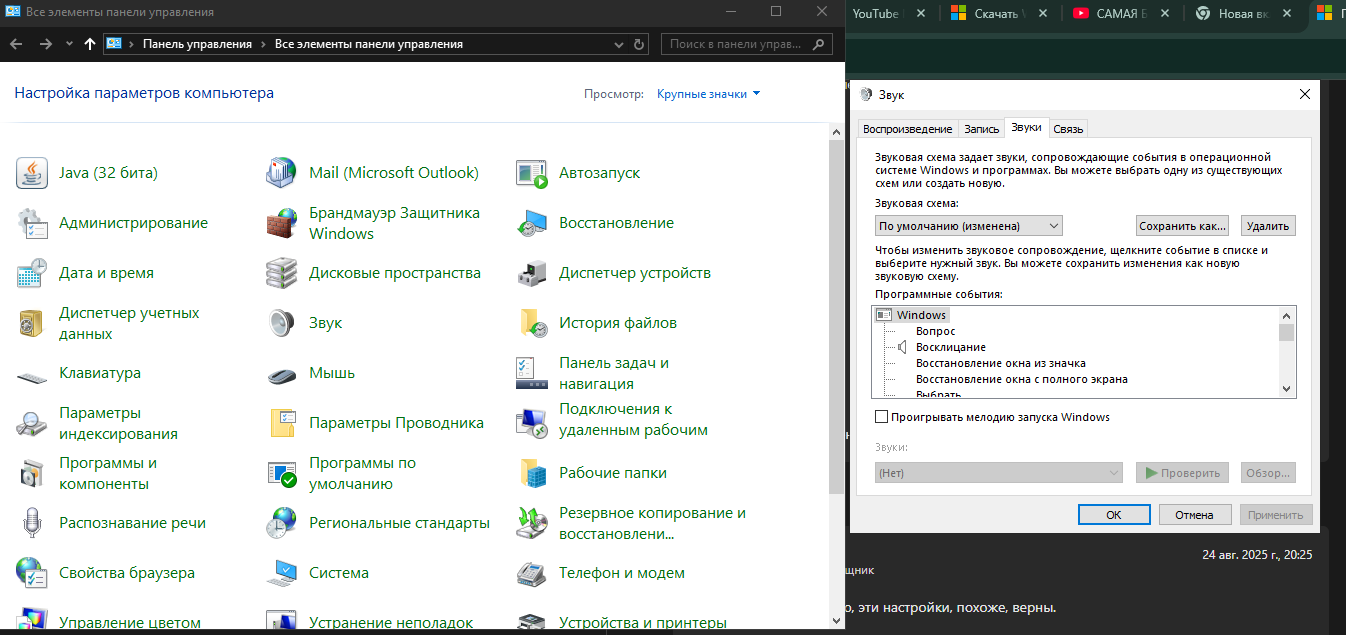Switch to the Запись tab
1346x635 pixels.
[981, 128]
